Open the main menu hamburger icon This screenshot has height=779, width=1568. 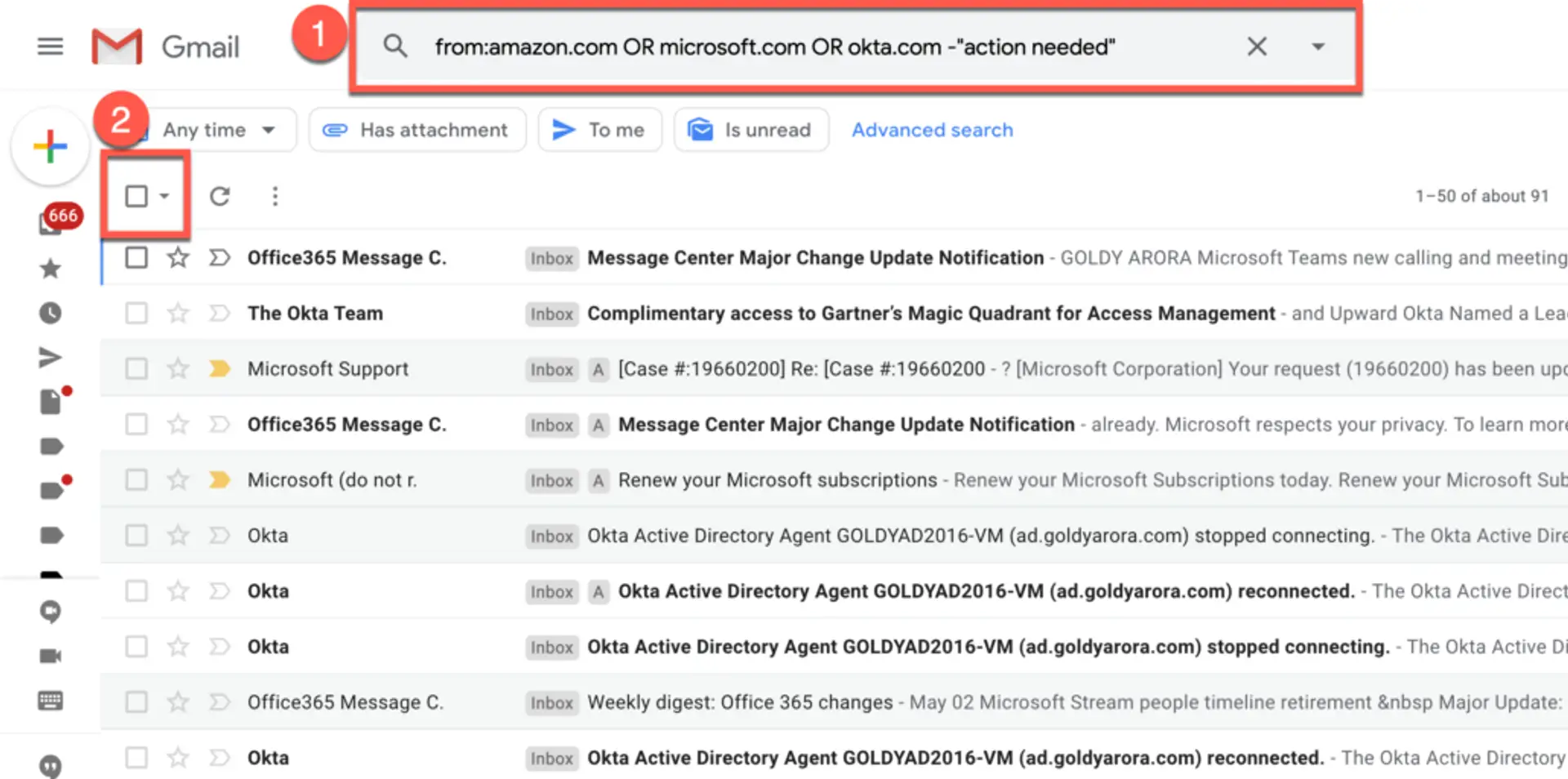tap(51, 47)
